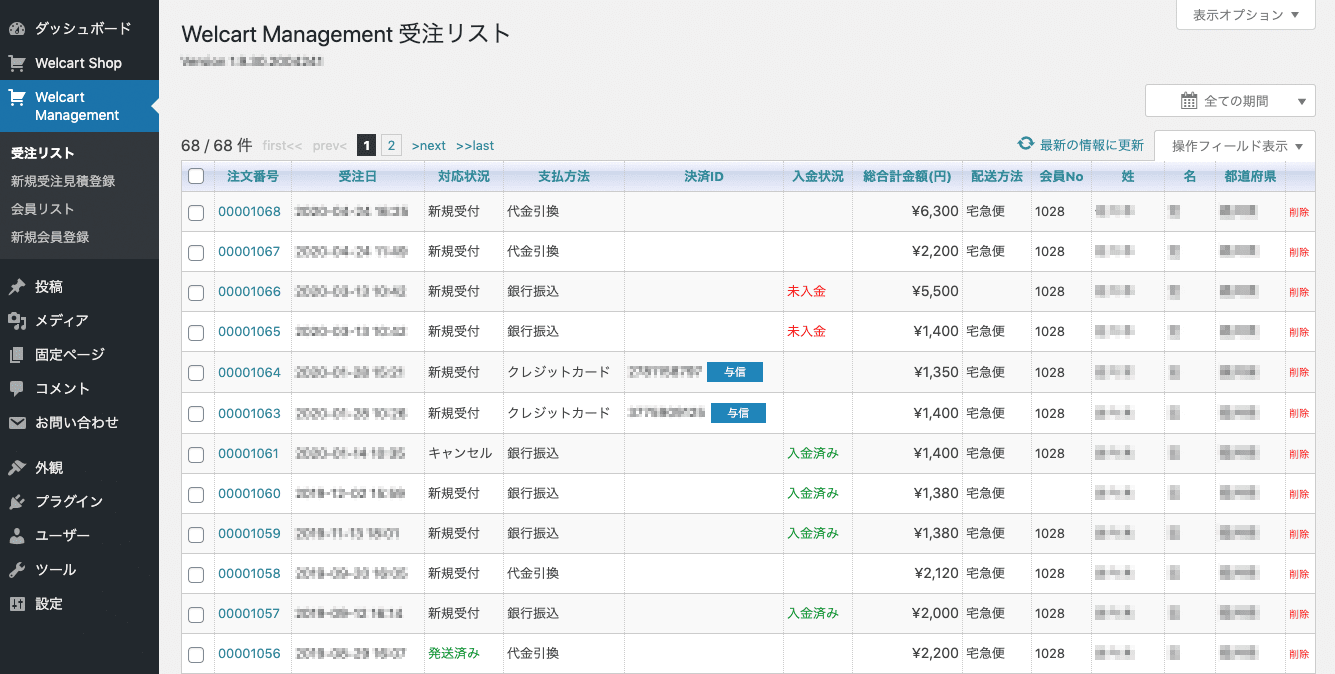Toggle the select-all checkbox in table header

[x=196, y=176]
